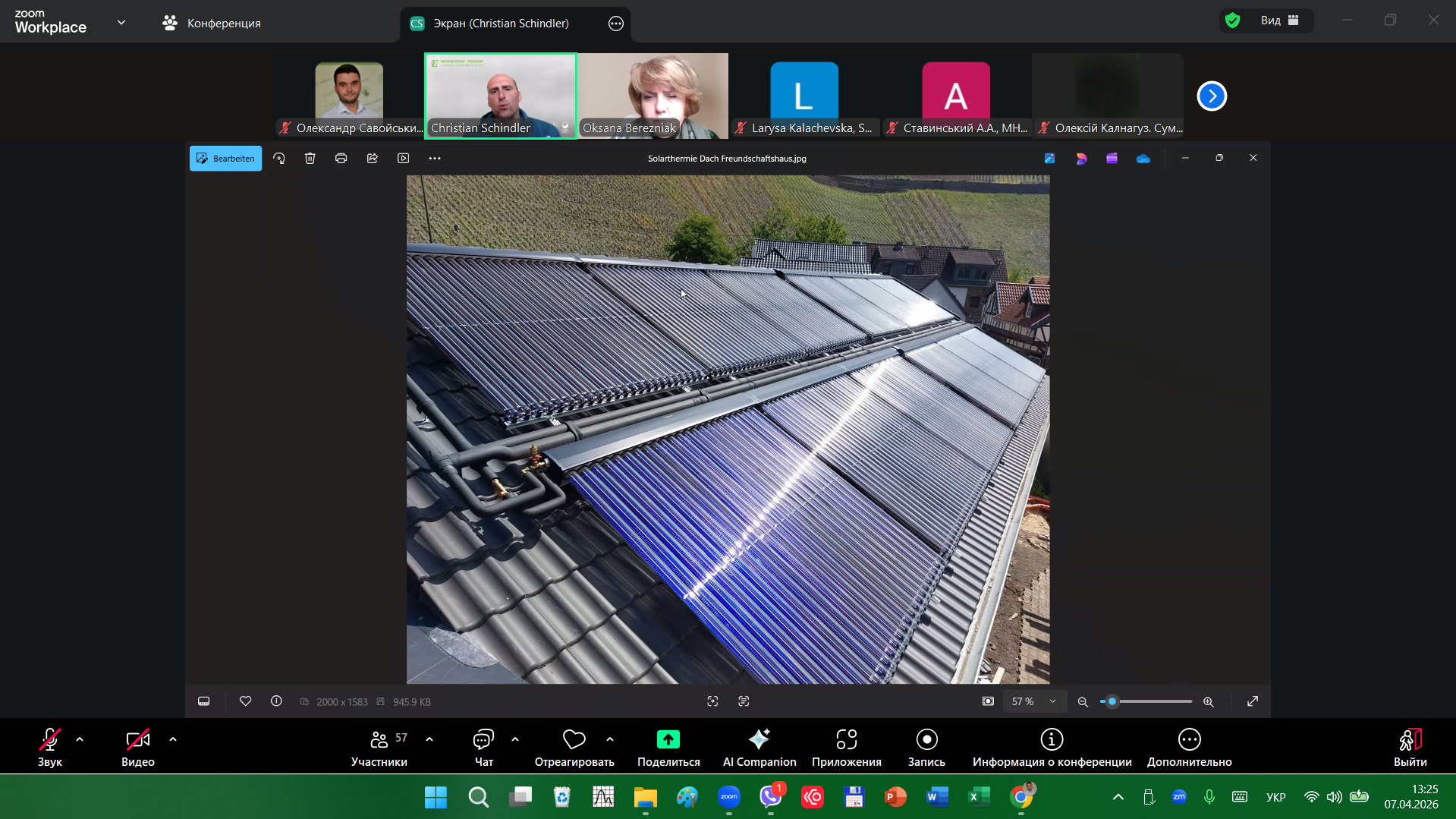Viewport: 1456px width, 819px height.
Task: Open conference information icon
Action: [1052, 739]
